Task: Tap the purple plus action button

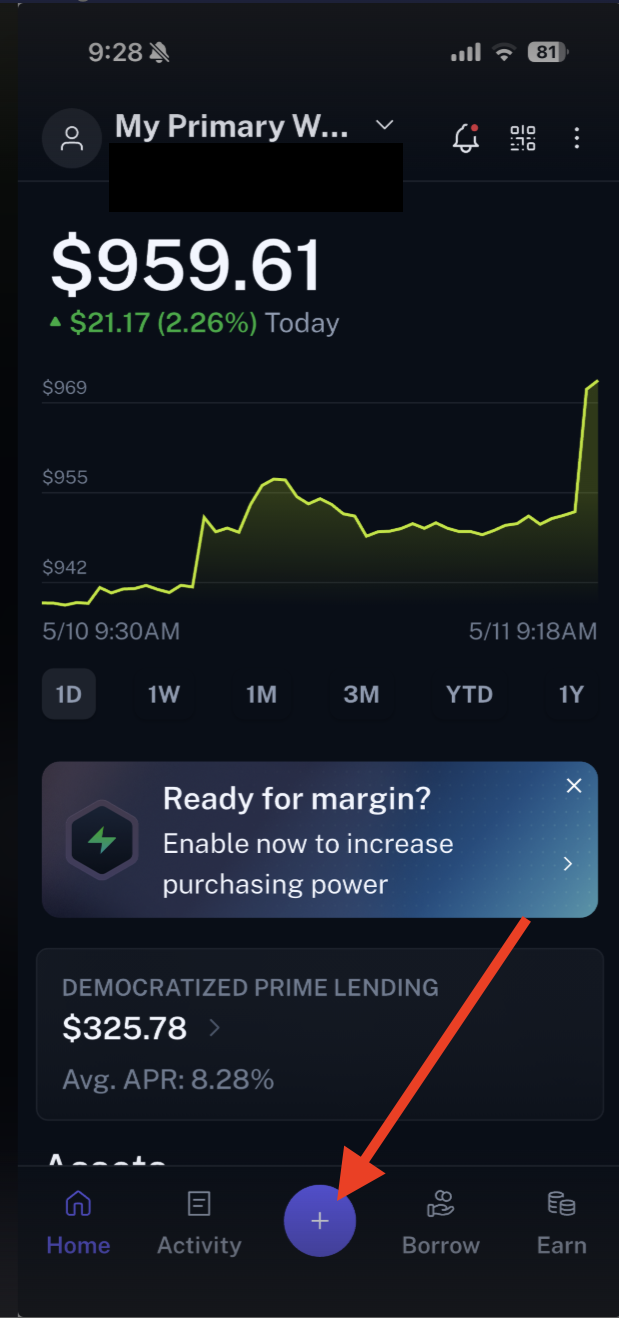Action: pos(320,1220)
